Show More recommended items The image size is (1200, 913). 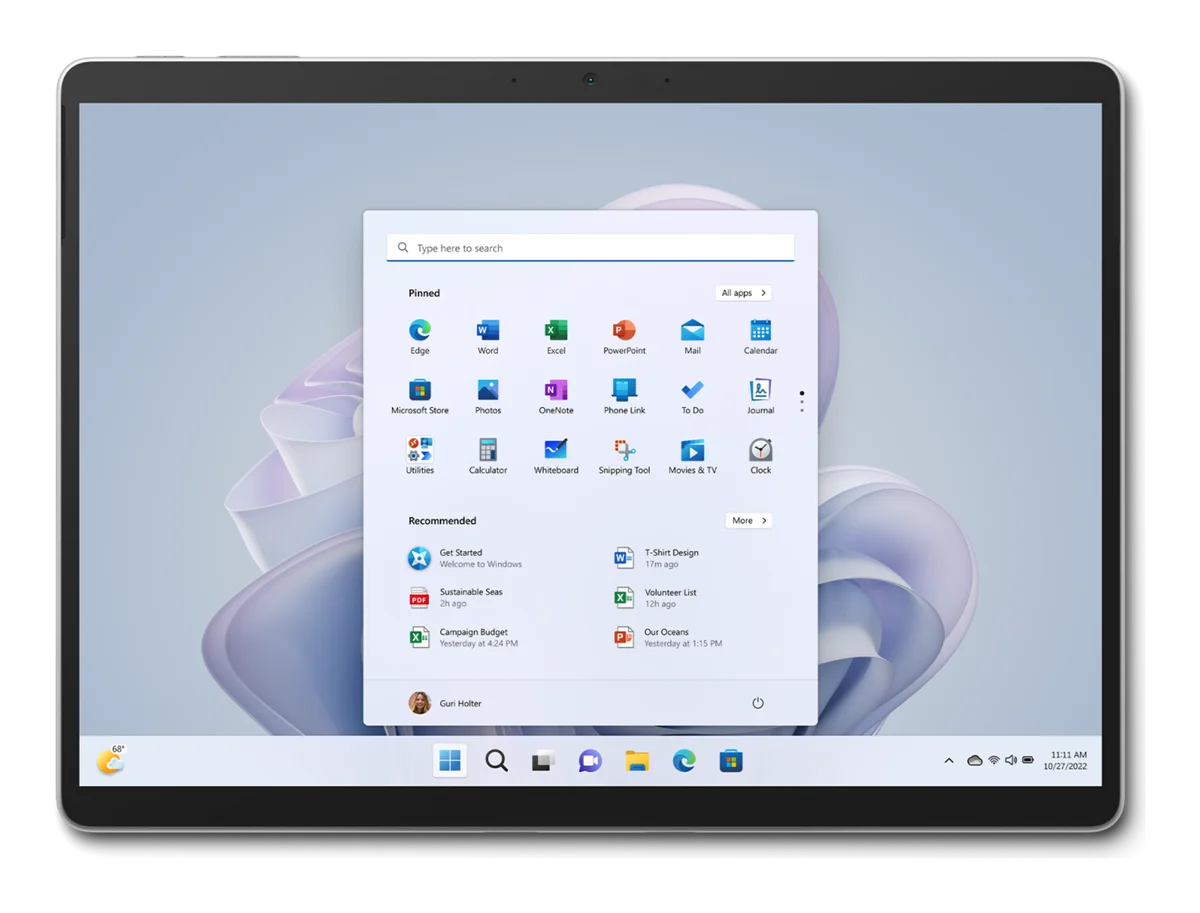tap(749, 521)
